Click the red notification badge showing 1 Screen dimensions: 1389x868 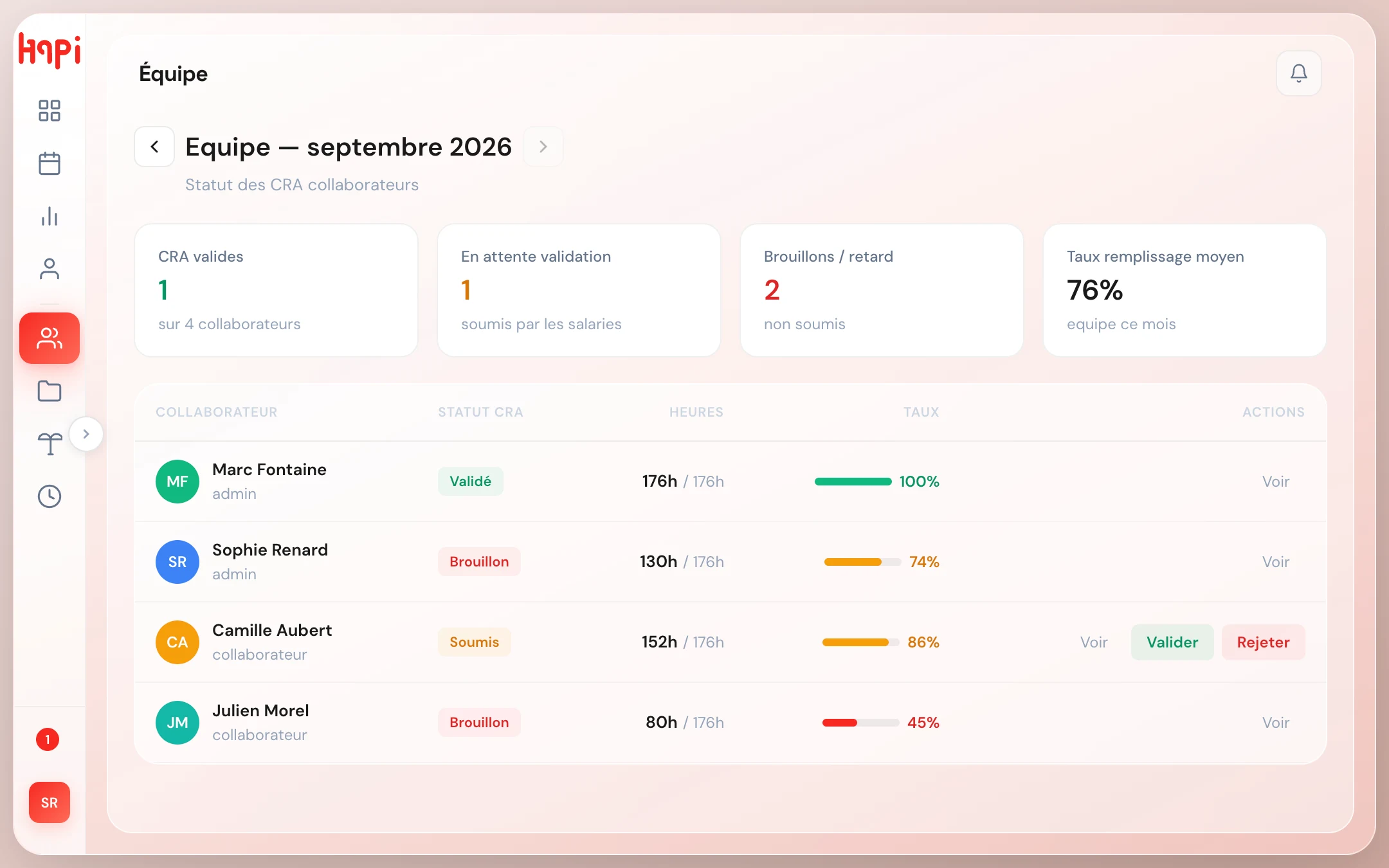pos(48,739)
